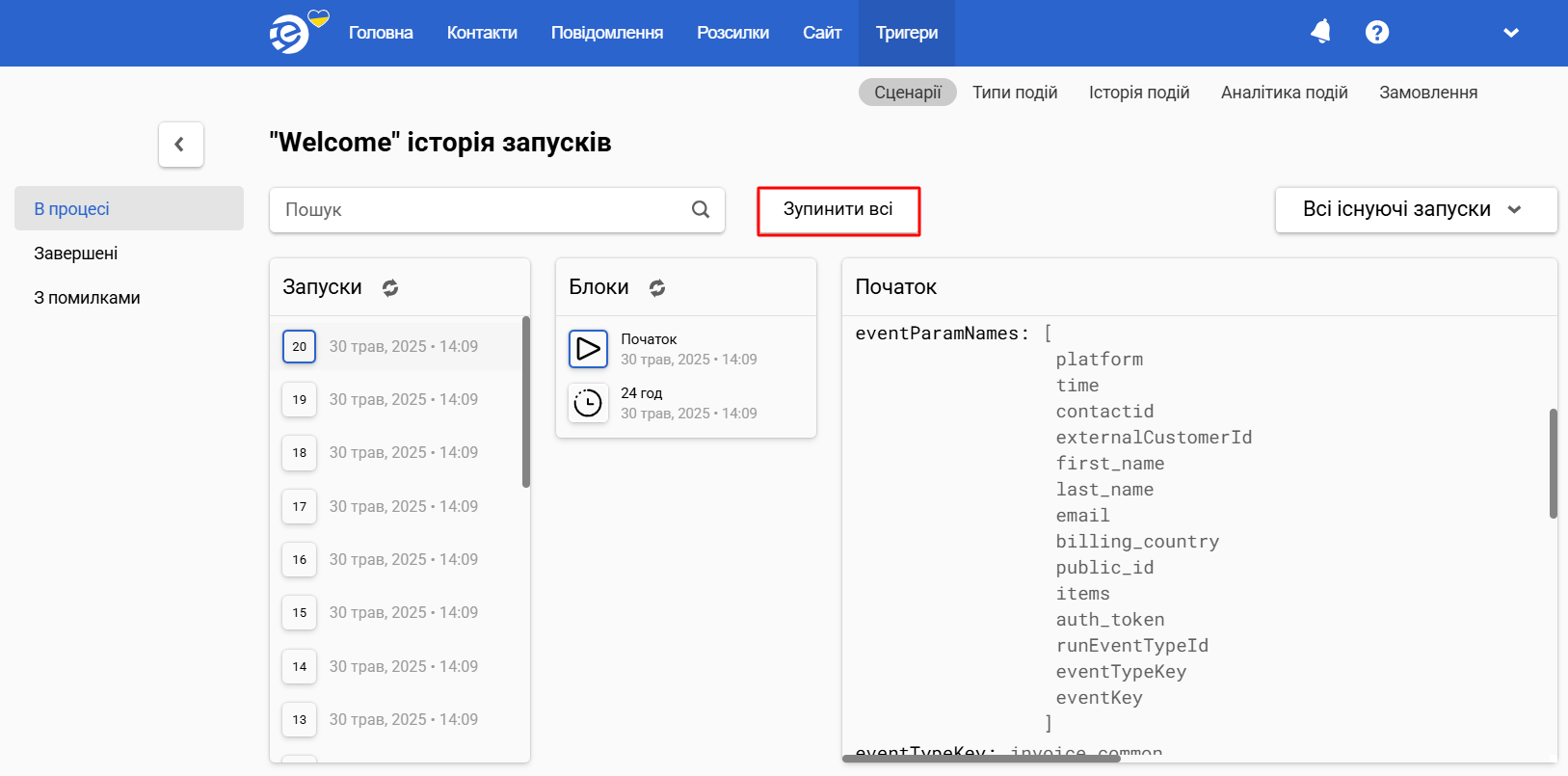Click the eventTypeKey parameter in list
Screen dimensions: 1568x776
pyautogui.click(x=1121, y=672)
